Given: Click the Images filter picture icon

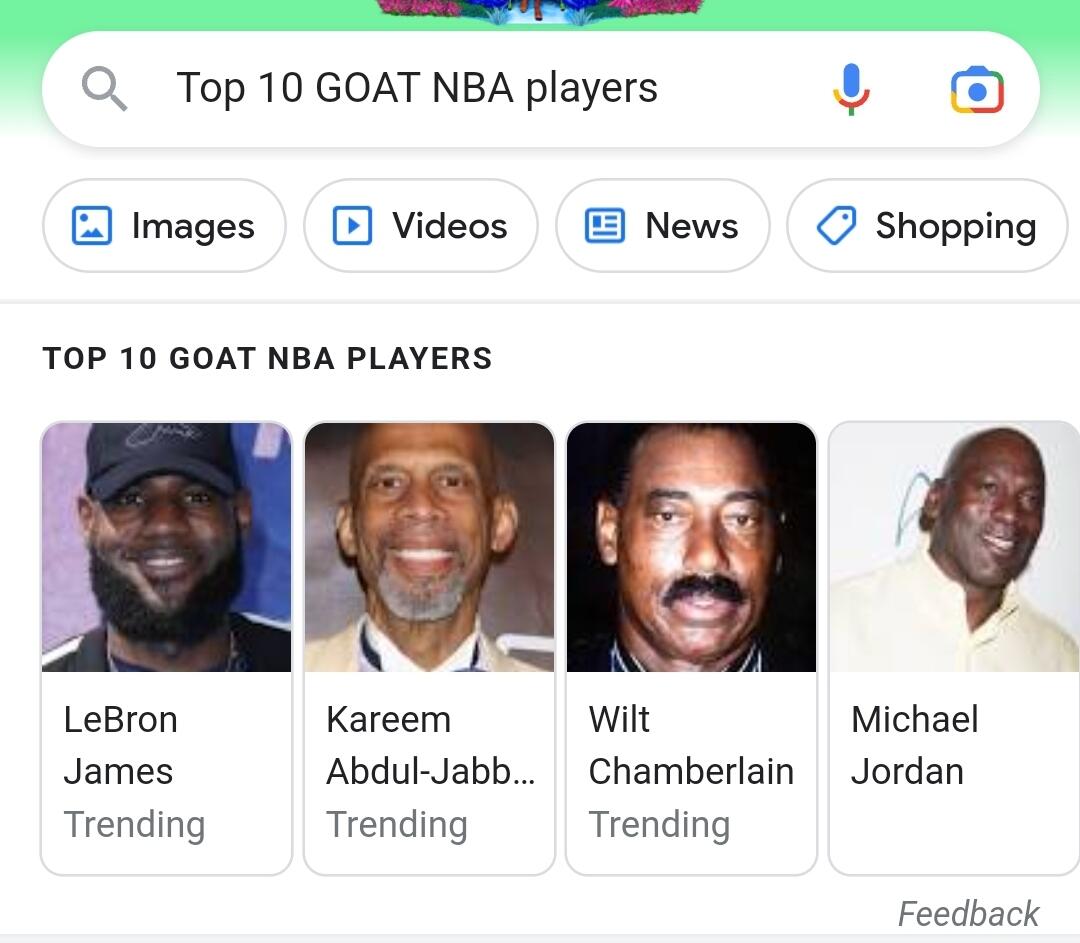Looking at the screenshot, I should (x=92, y=226).
